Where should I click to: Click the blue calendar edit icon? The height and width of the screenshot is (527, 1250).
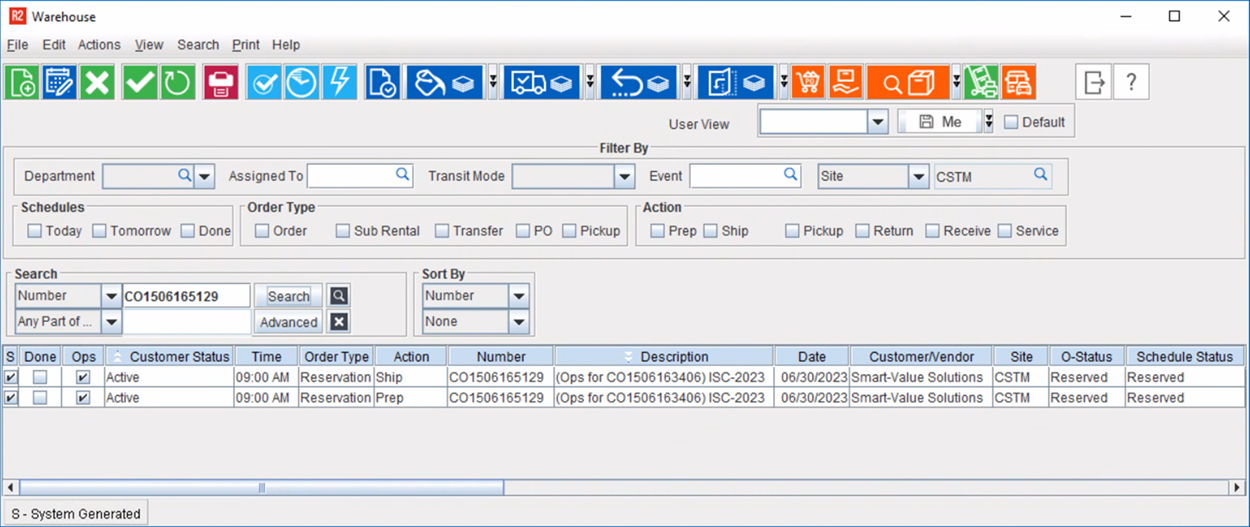point(60,82)
